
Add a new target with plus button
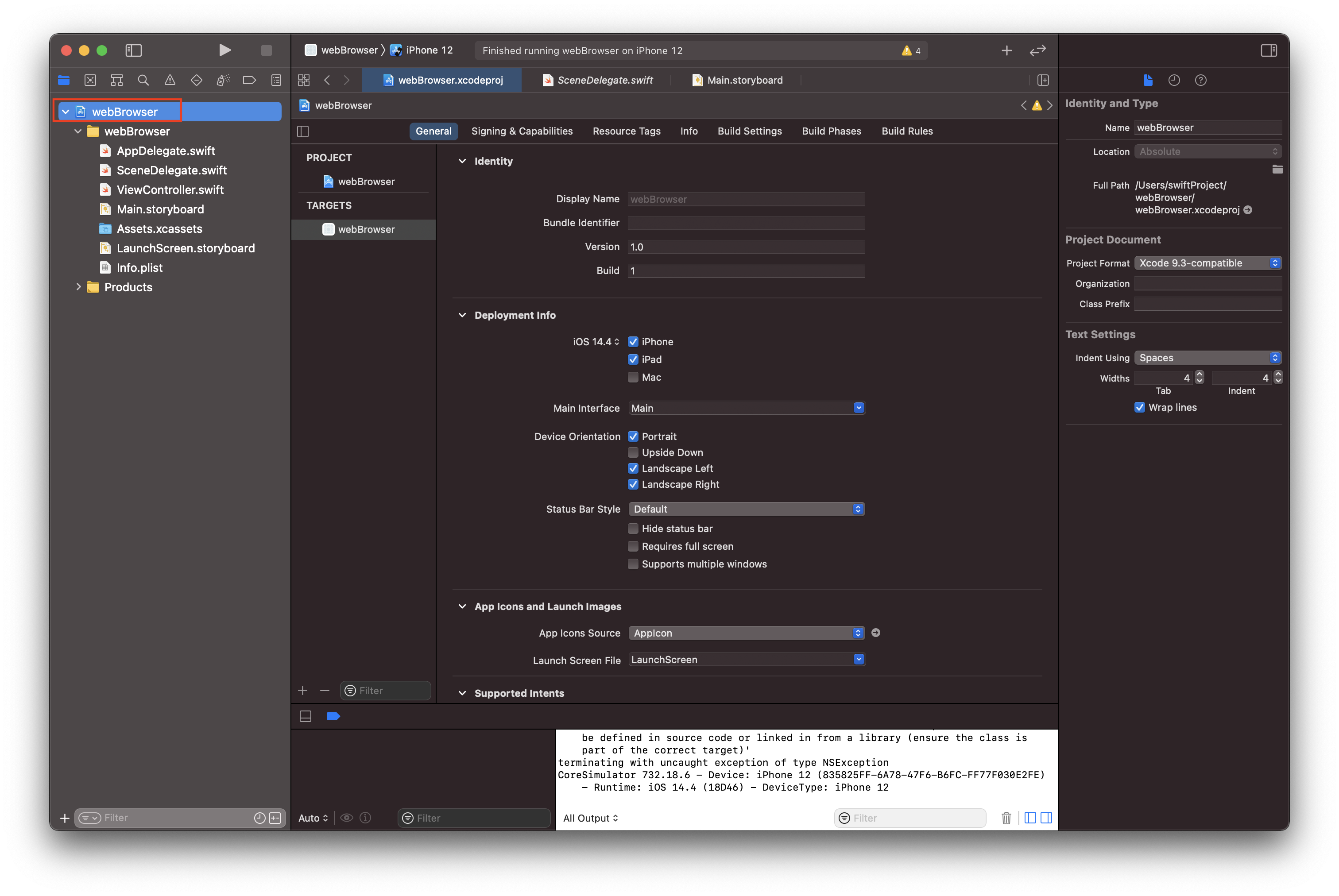pyautogui.click(x=302, y=691)
